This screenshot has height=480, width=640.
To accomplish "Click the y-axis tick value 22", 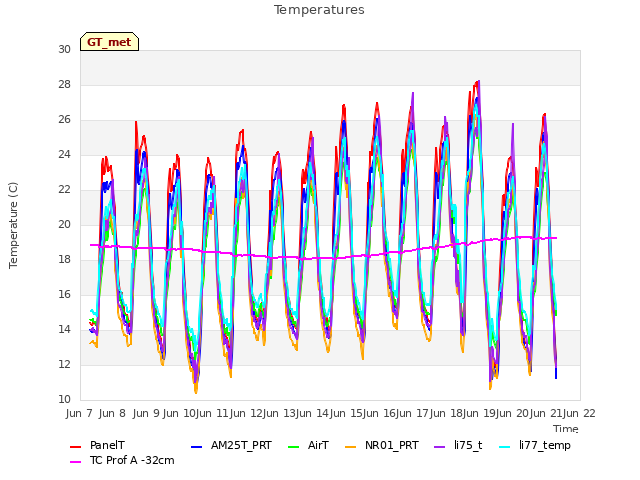I will click(x=64, y=190).
